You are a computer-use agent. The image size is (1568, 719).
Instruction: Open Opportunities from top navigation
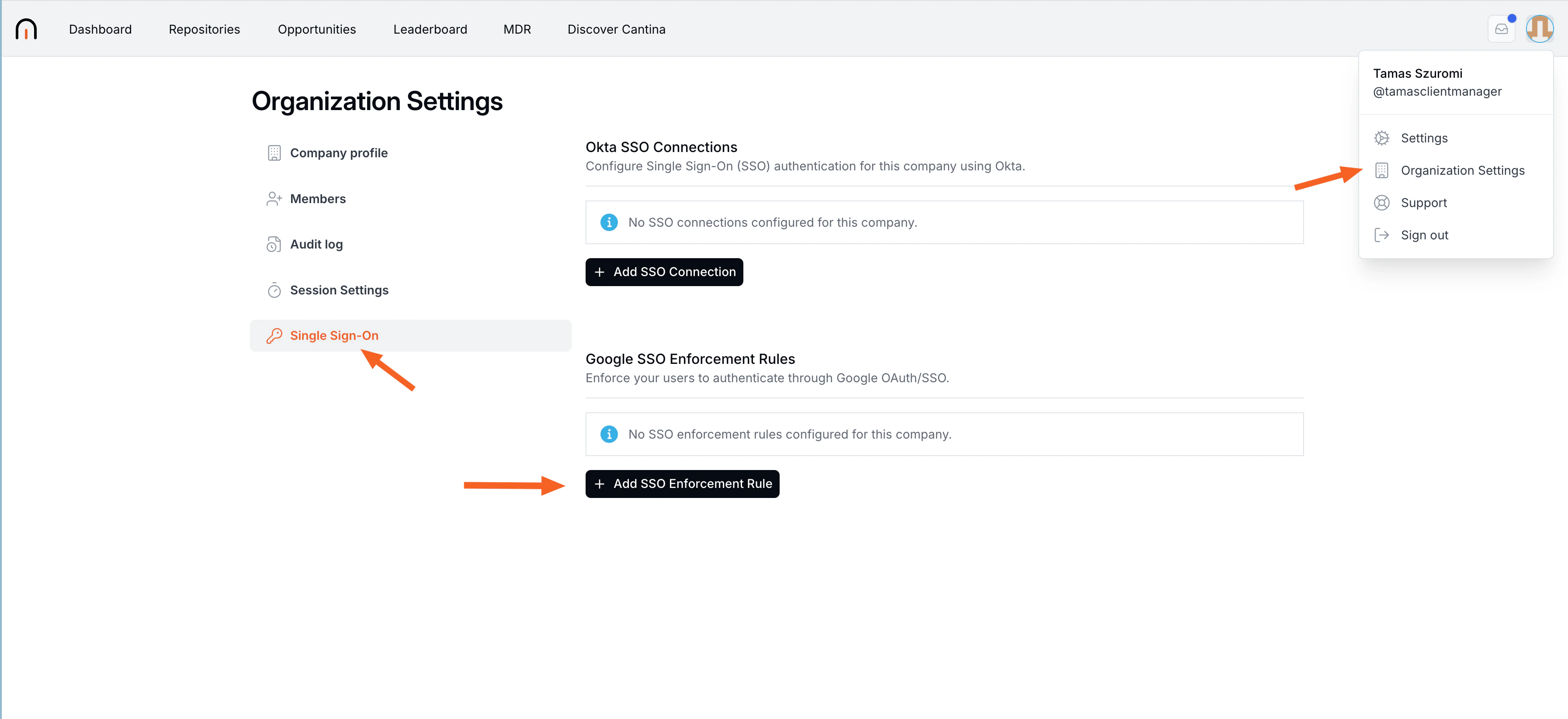click(316, 29)
